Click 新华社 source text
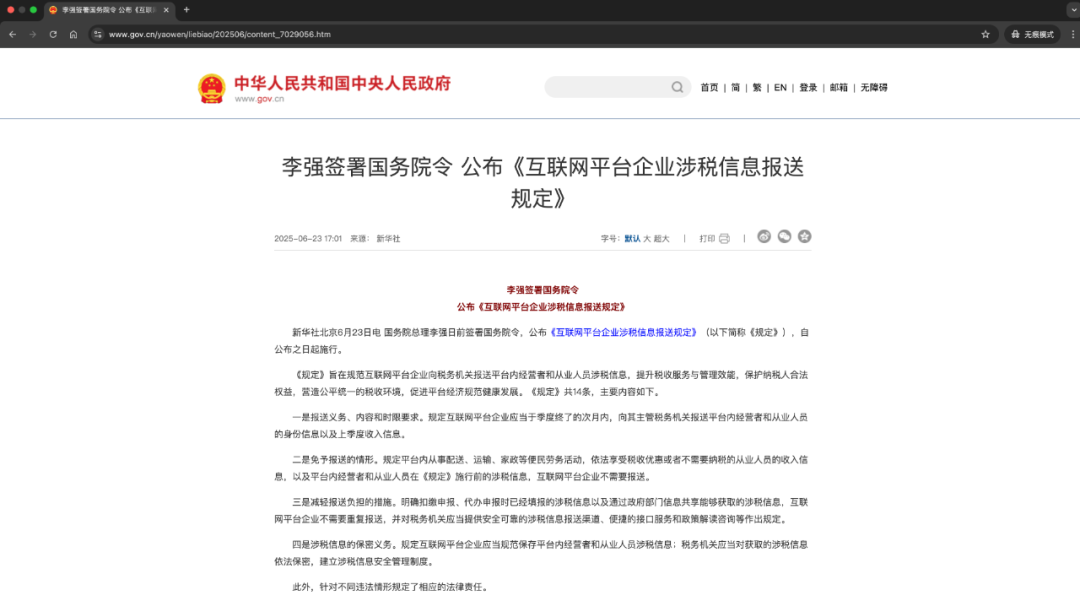The width and height of the screenshot is (1080, 601). (x=388, y=239)
